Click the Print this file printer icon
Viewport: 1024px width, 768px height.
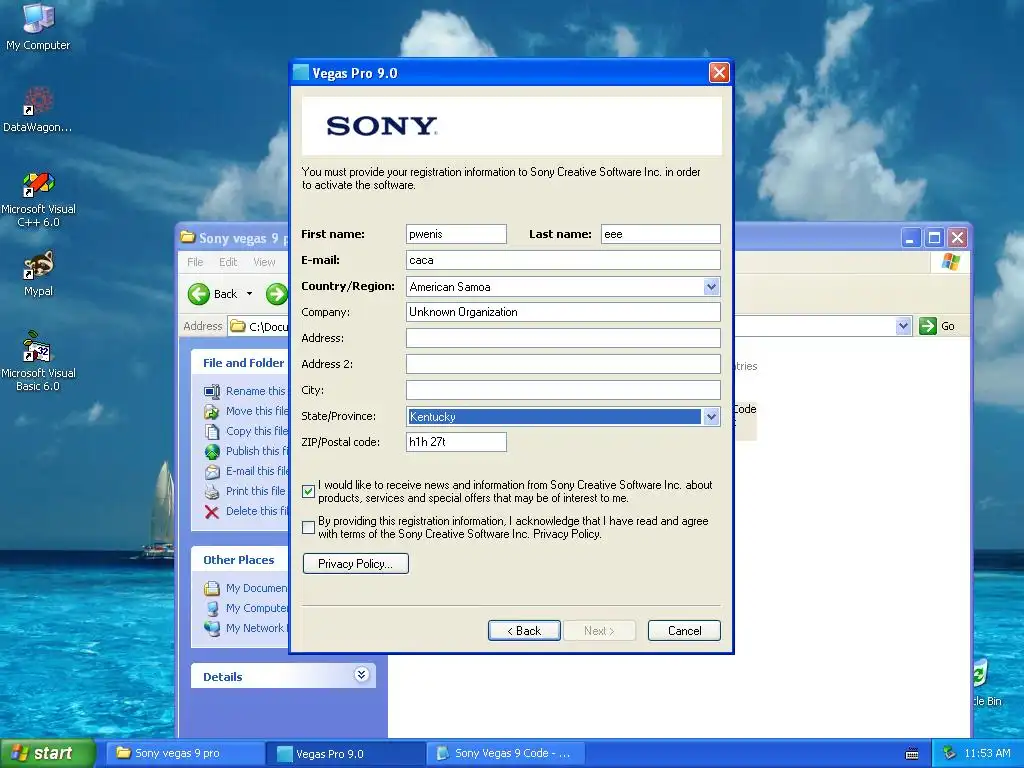212,491
